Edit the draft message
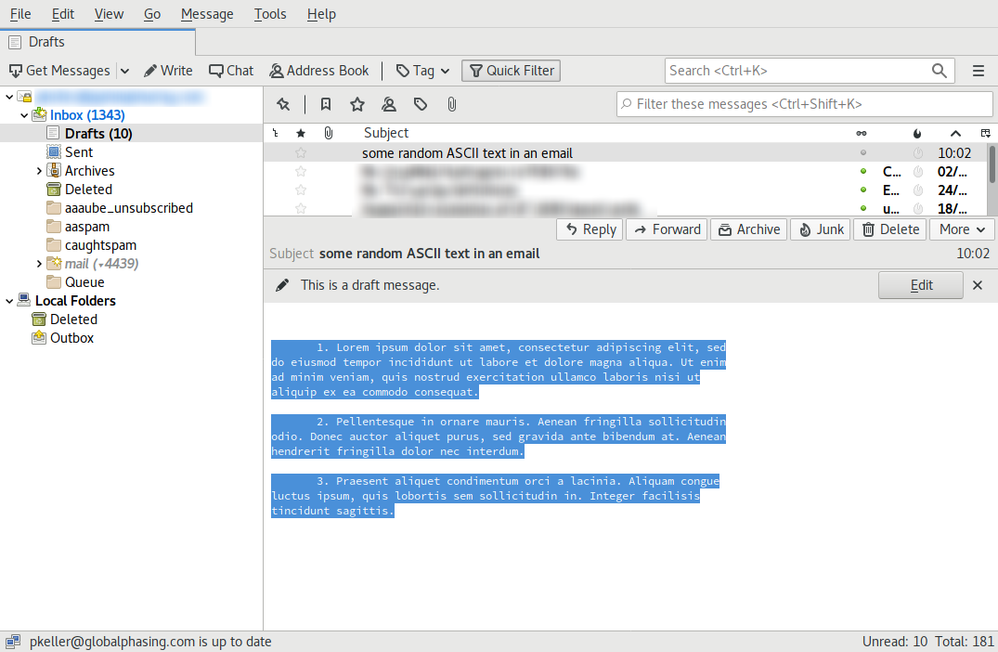This screenshot has width=998, height=652. (x=919, y=285)
